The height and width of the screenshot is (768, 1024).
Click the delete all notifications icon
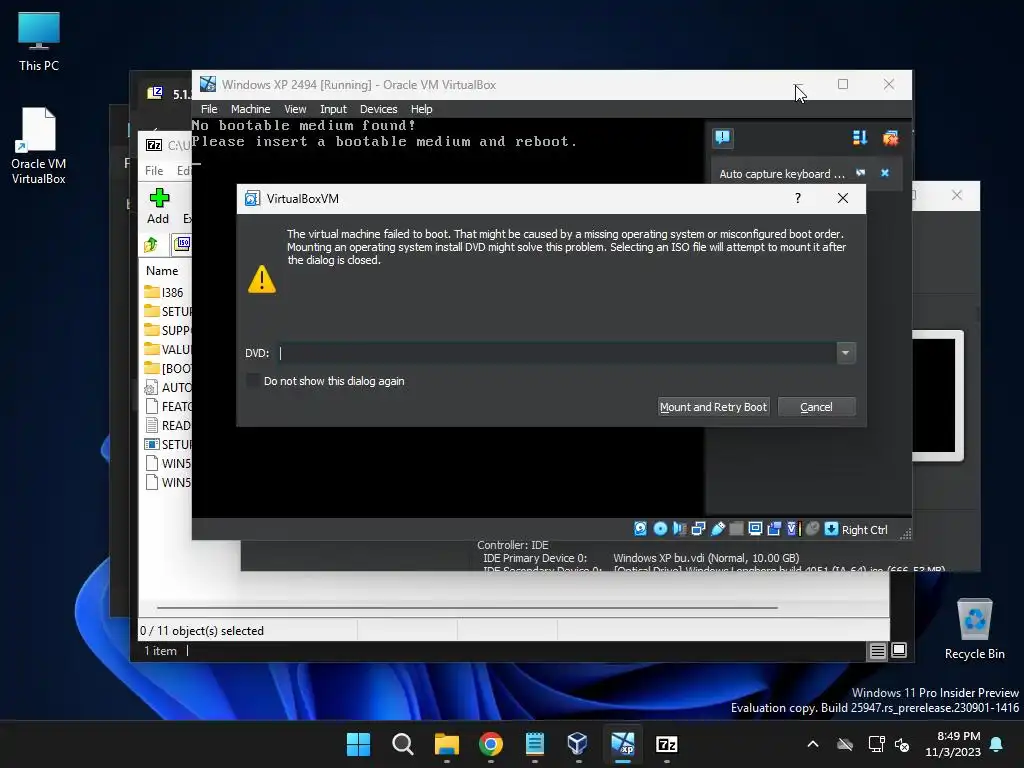[x=890, y=137]
